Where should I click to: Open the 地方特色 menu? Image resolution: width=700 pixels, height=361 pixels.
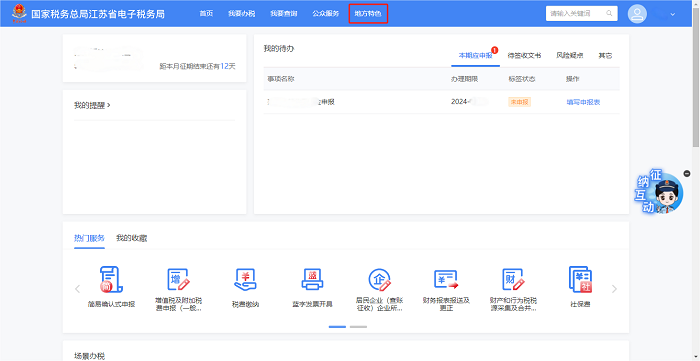coord(368,14)
